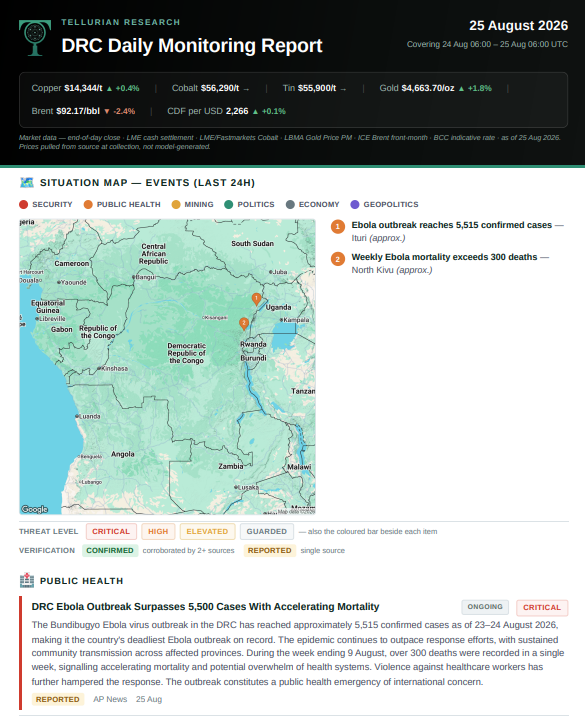The width and height of the screenshot is (585, 727).
Task: Click the Yaounde label on the map
Action: (74, 282)
